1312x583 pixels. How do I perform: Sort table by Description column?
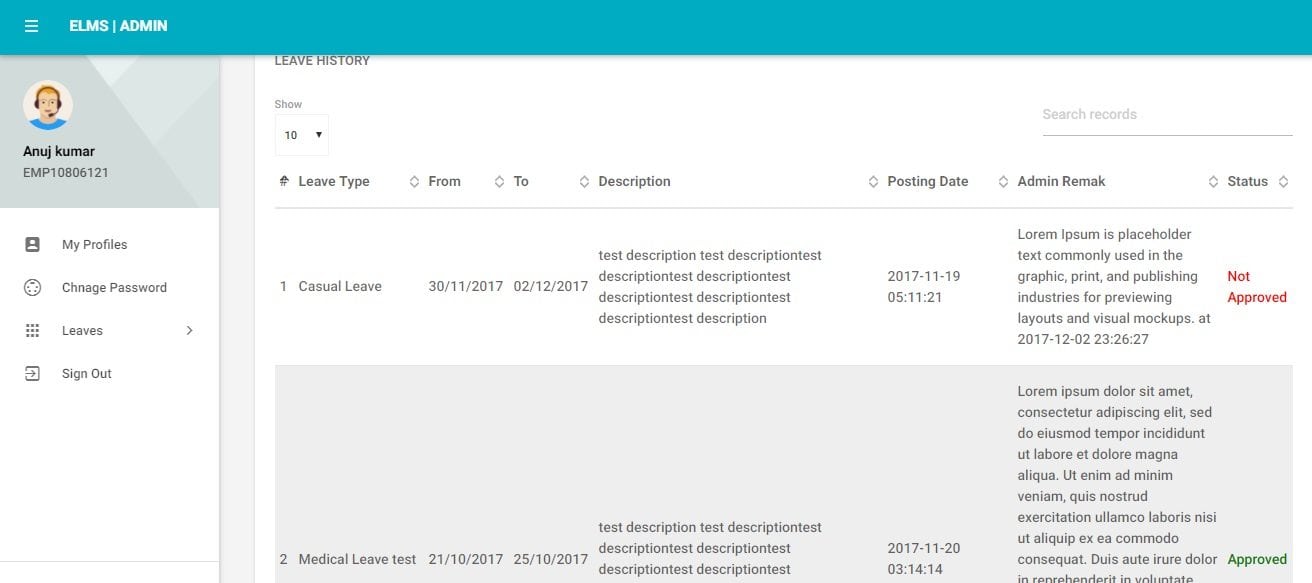point(634,181)
